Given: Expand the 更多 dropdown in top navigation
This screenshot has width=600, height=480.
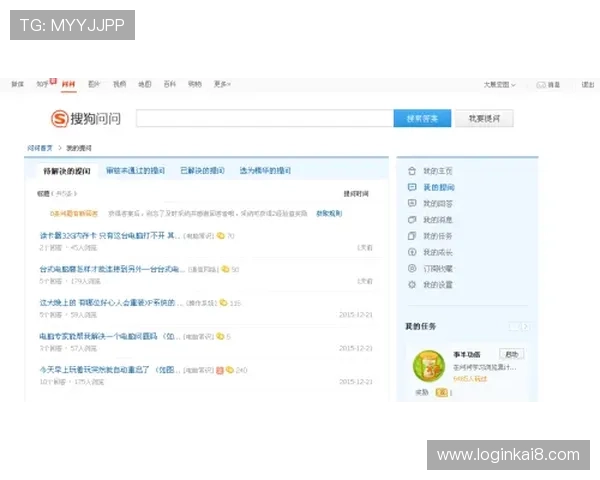Looking at the screenshot, I should click(222, 84).
